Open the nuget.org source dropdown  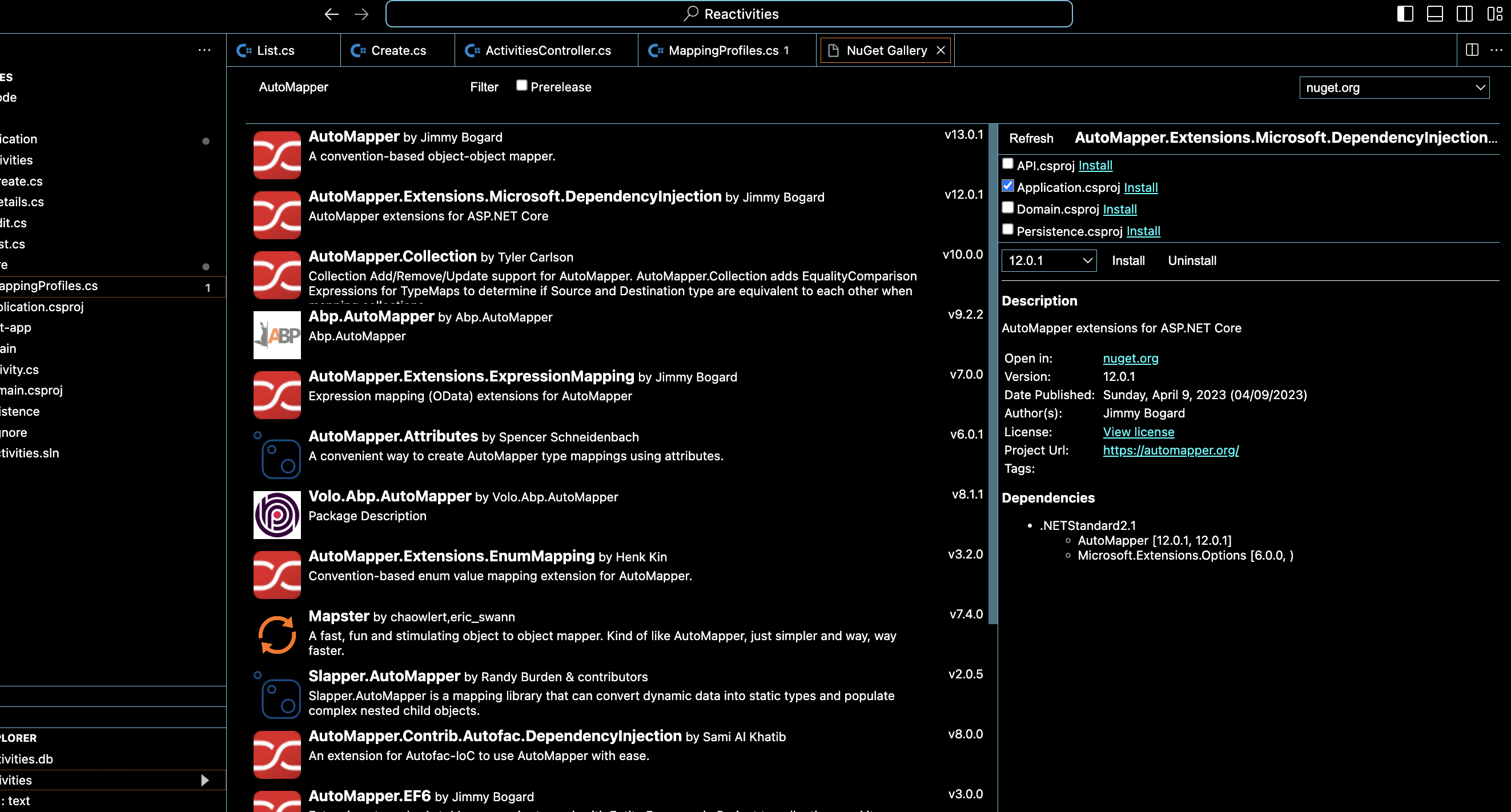[x=1394, y=88]
